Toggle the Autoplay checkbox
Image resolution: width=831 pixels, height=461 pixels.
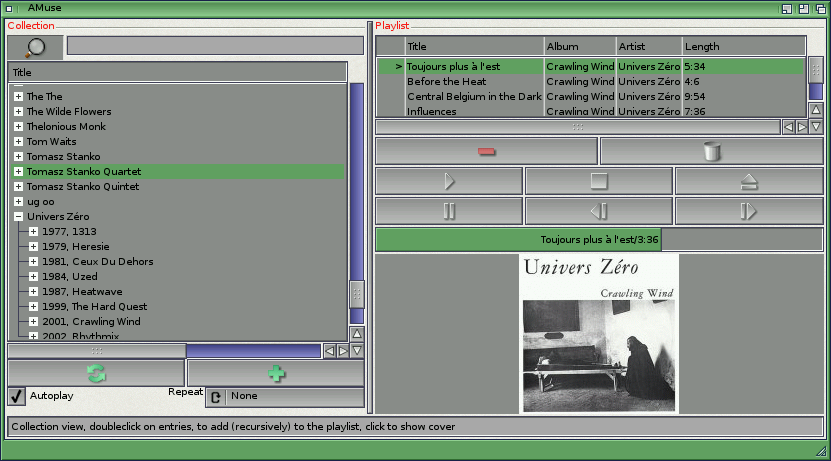16,396
